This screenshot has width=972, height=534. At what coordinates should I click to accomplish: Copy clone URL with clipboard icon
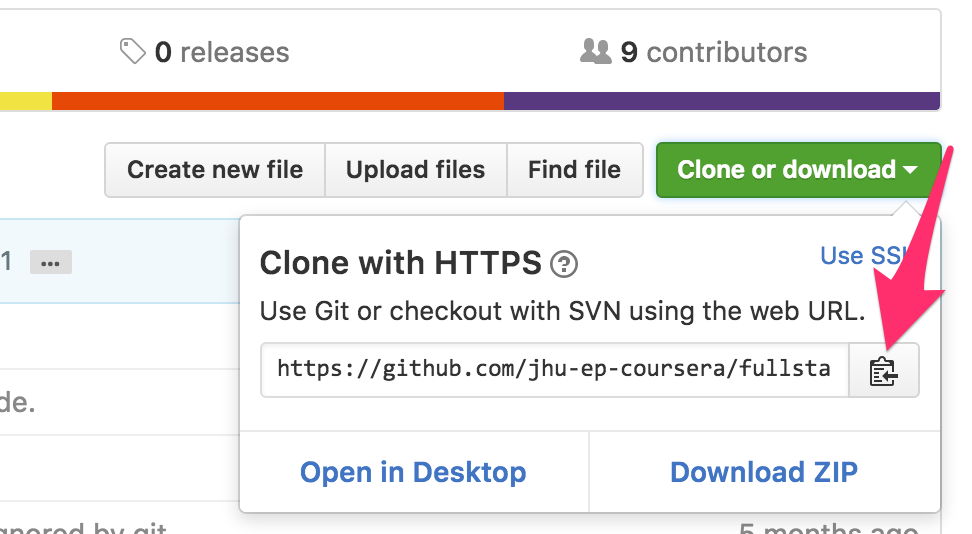click(883, 370)
